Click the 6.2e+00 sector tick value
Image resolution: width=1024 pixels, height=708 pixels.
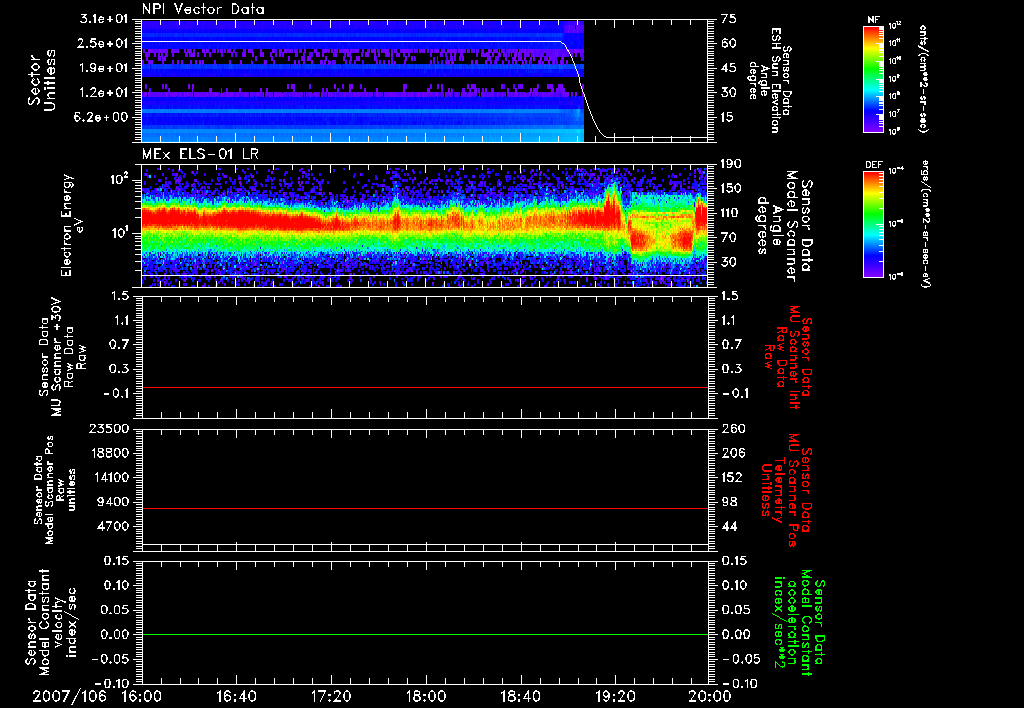pos(103,117)
